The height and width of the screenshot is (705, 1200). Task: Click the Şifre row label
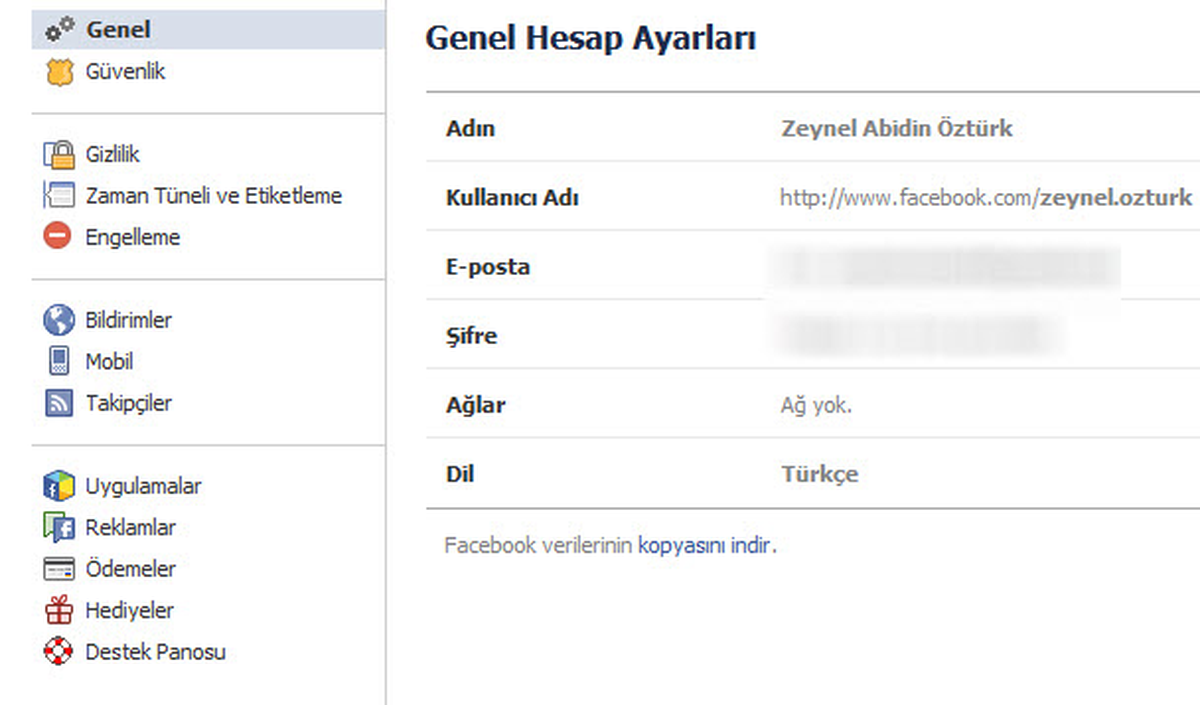coord(471,335)
